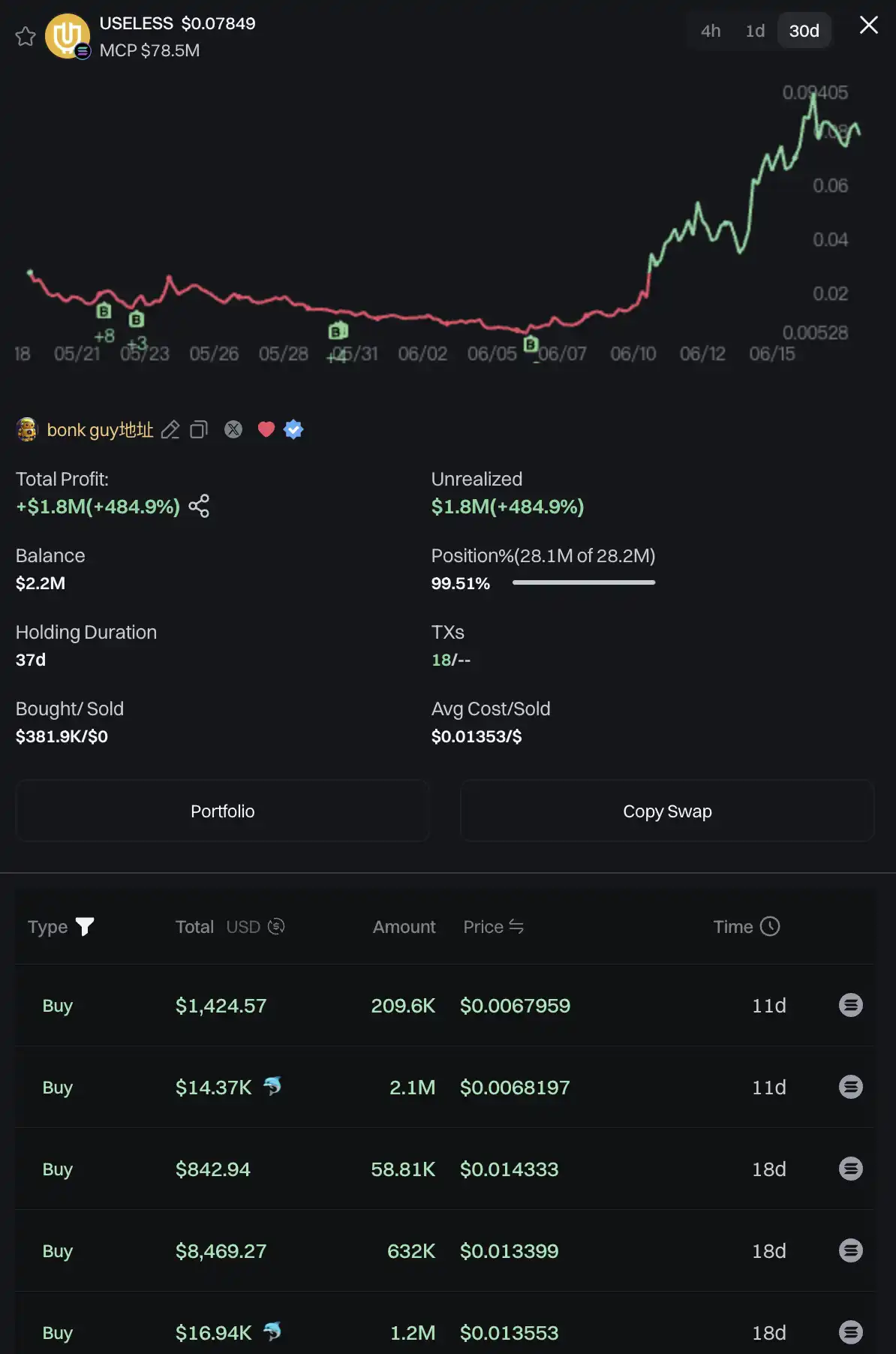Select the 30d chart timeframe
This screenshot has height=1354, width=896.
804,31
